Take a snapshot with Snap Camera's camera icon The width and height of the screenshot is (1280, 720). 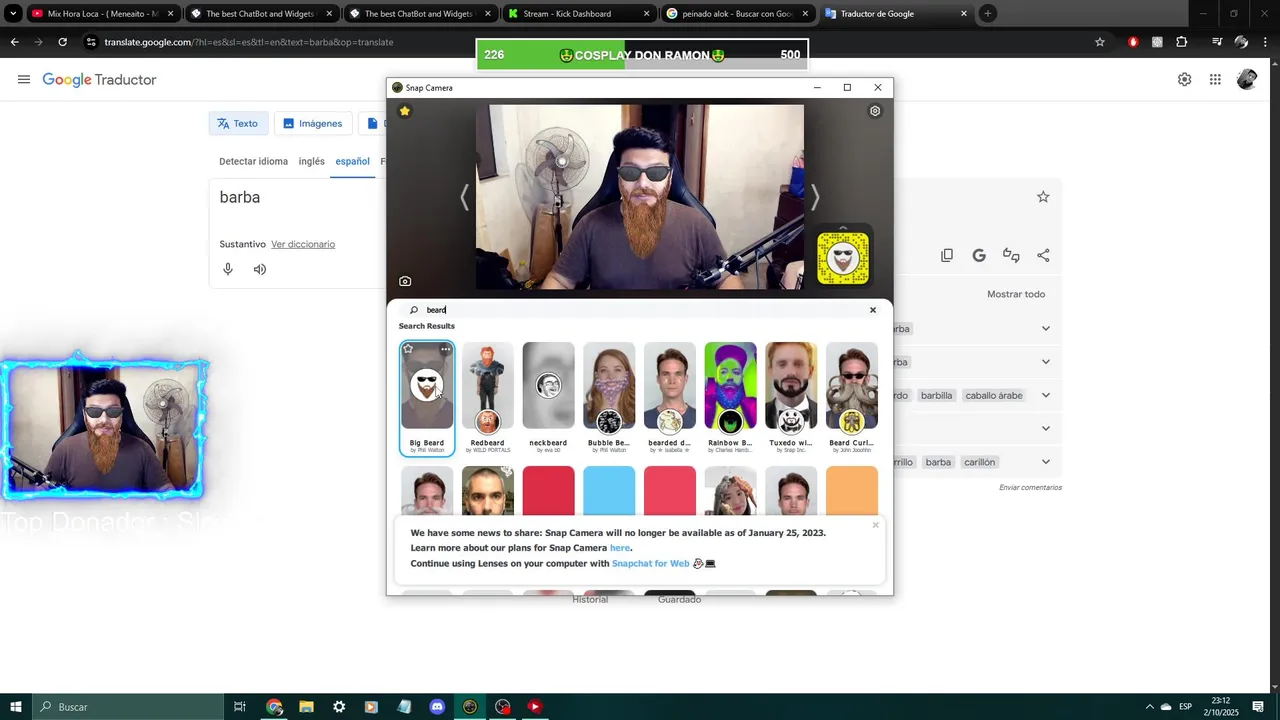[x=405, y=282]
